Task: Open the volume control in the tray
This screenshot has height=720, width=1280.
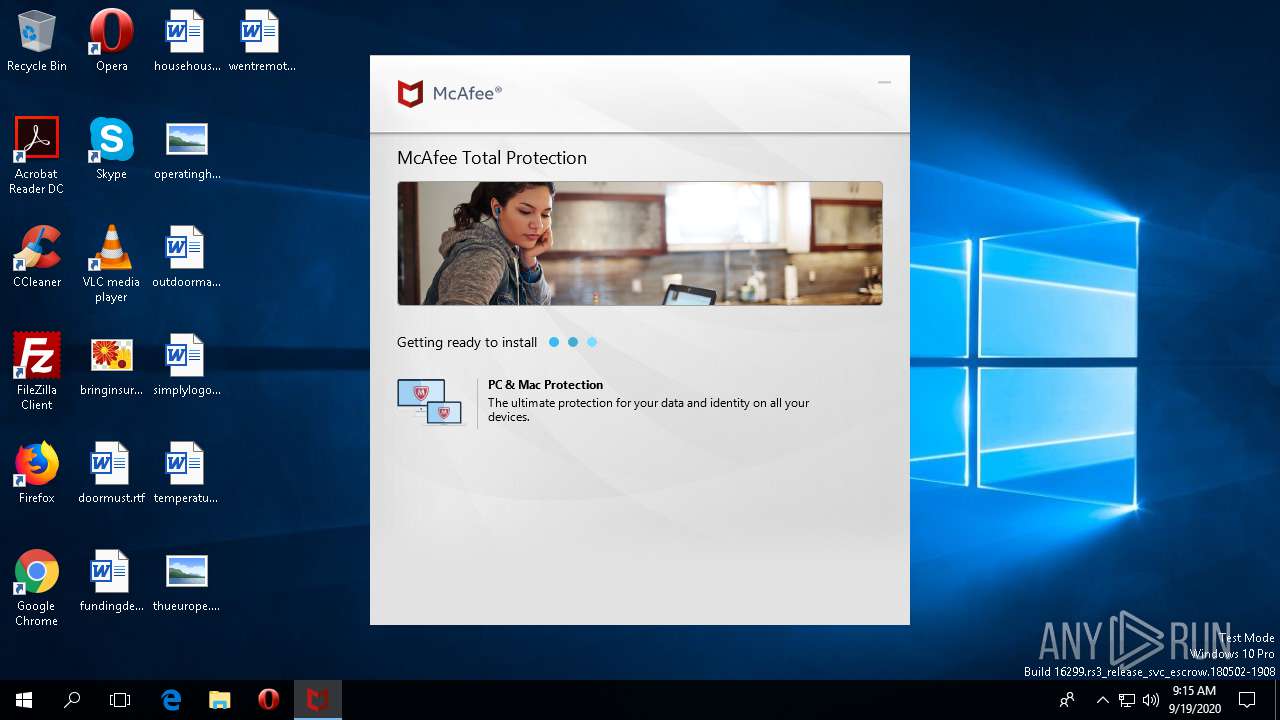Action: coord(1150,700)
